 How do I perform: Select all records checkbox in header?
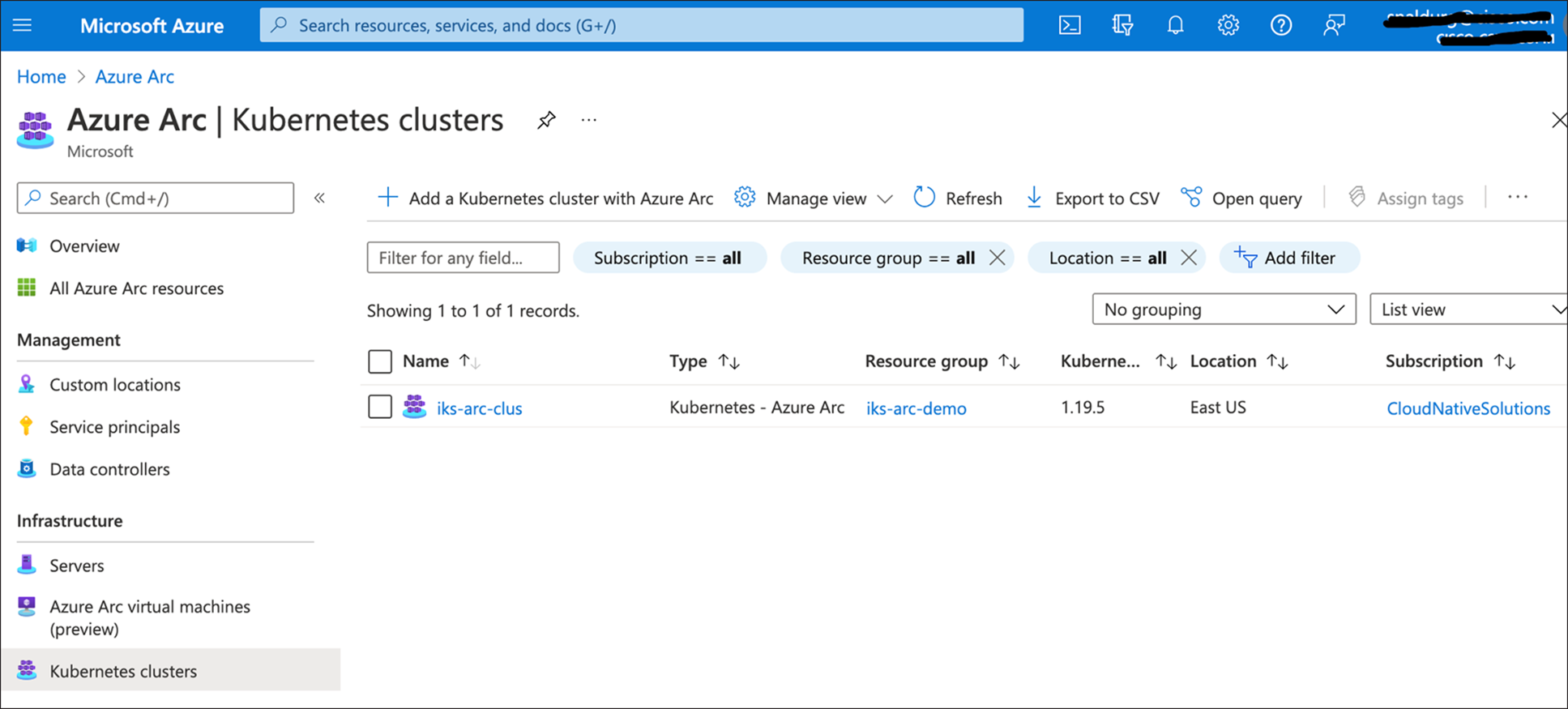pyautogui.click(x=380, y=361)
